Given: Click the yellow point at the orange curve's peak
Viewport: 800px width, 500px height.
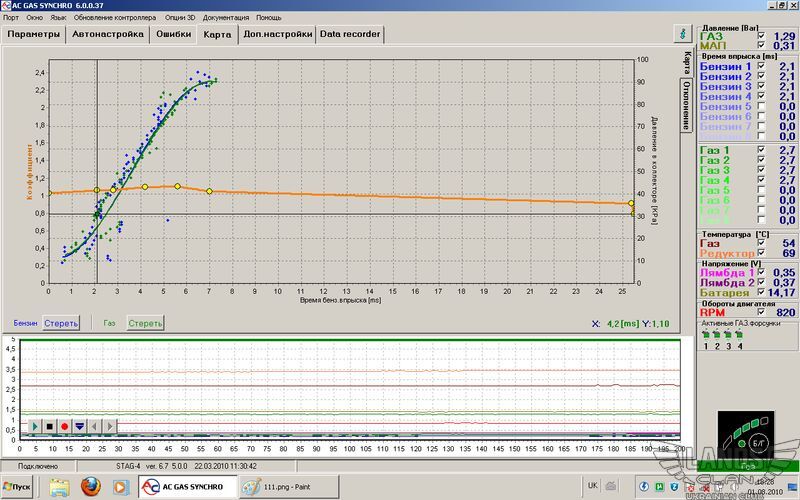Looking at the screenshot, I should 177,186.
